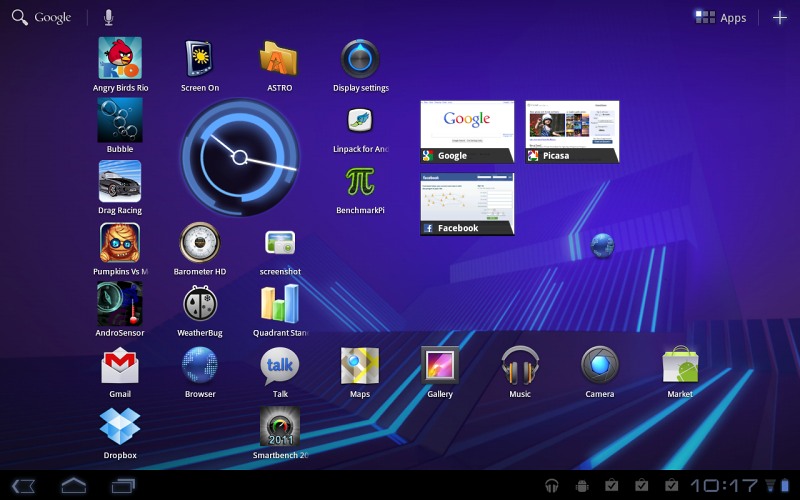Tap the Home navigation button

coord(74,485)
